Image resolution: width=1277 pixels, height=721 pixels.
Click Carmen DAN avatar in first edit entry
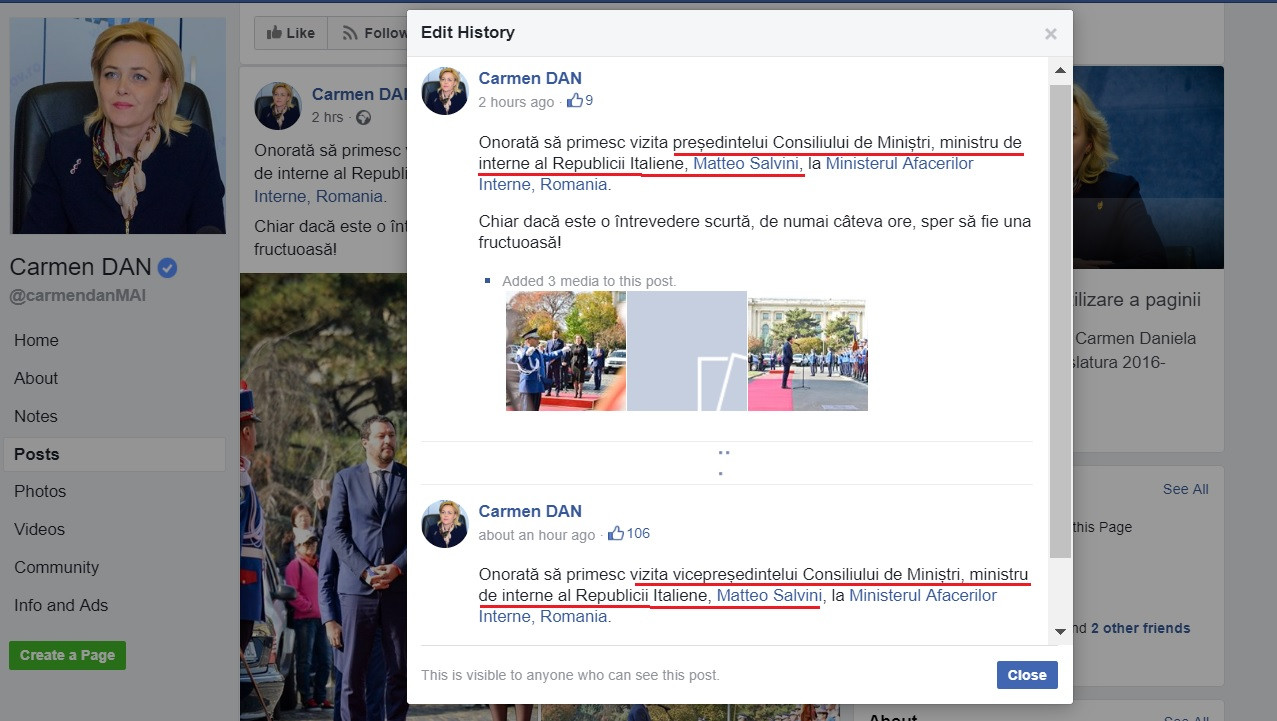445,91
